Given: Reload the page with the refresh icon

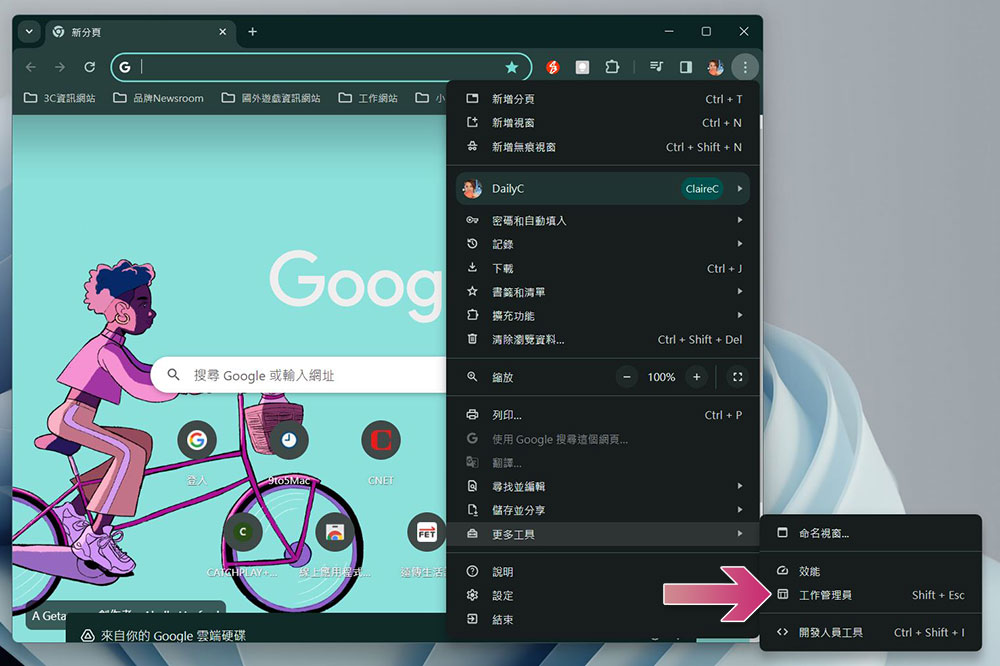Looking at the screenshot, I should point(90,67).
